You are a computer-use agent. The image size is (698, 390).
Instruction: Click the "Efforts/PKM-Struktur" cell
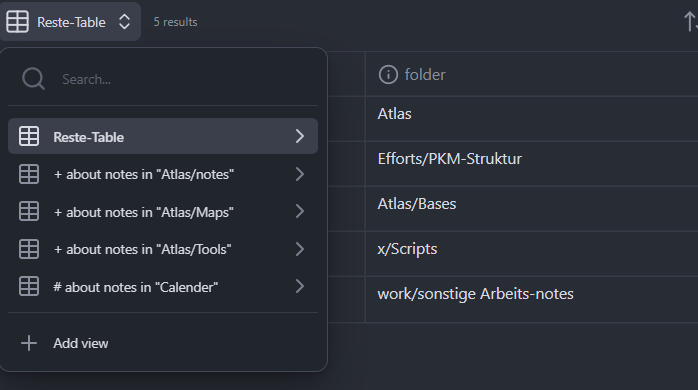pos(532,163)
